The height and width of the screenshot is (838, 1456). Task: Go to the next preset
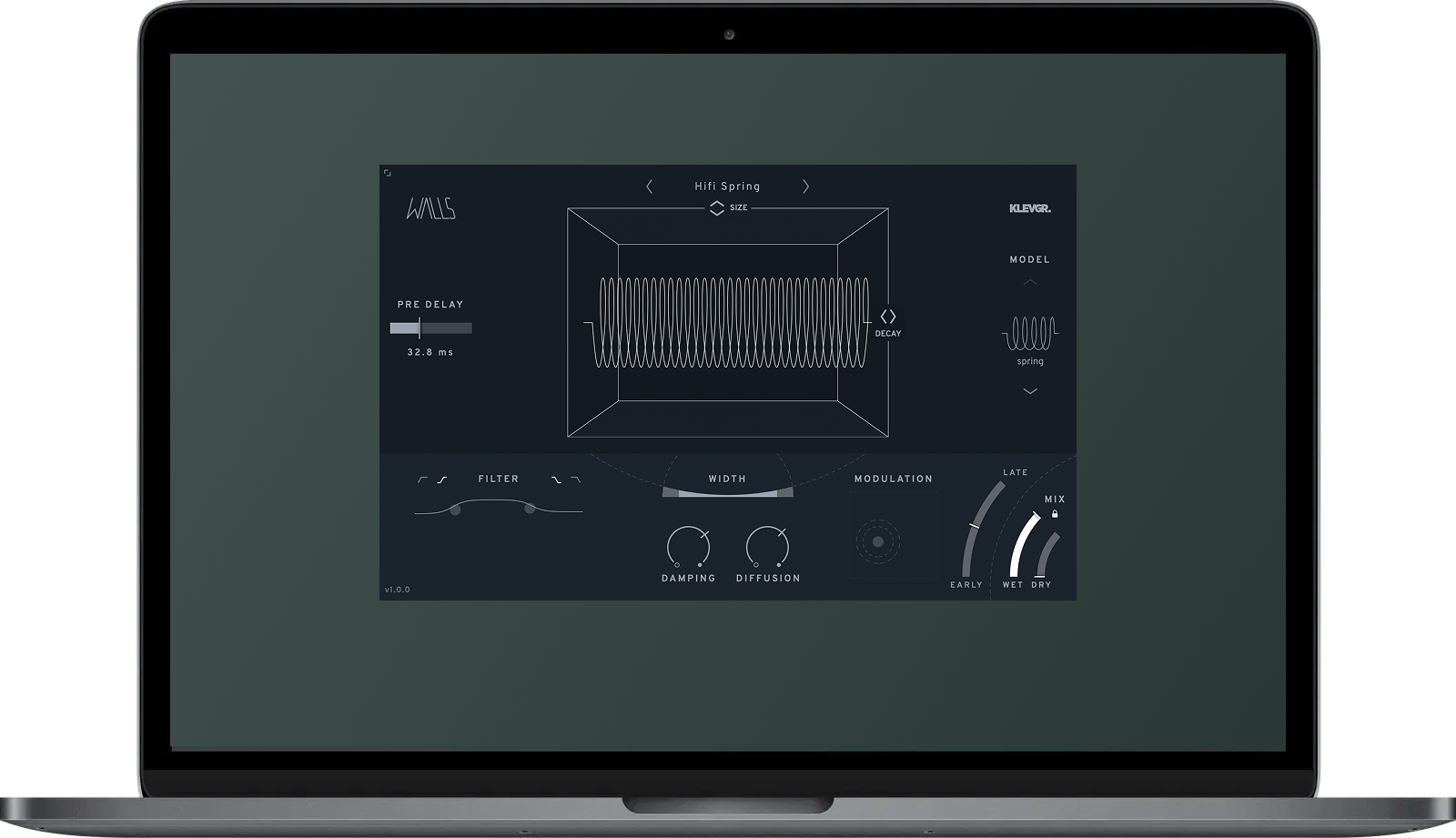[x=805, y=187]
